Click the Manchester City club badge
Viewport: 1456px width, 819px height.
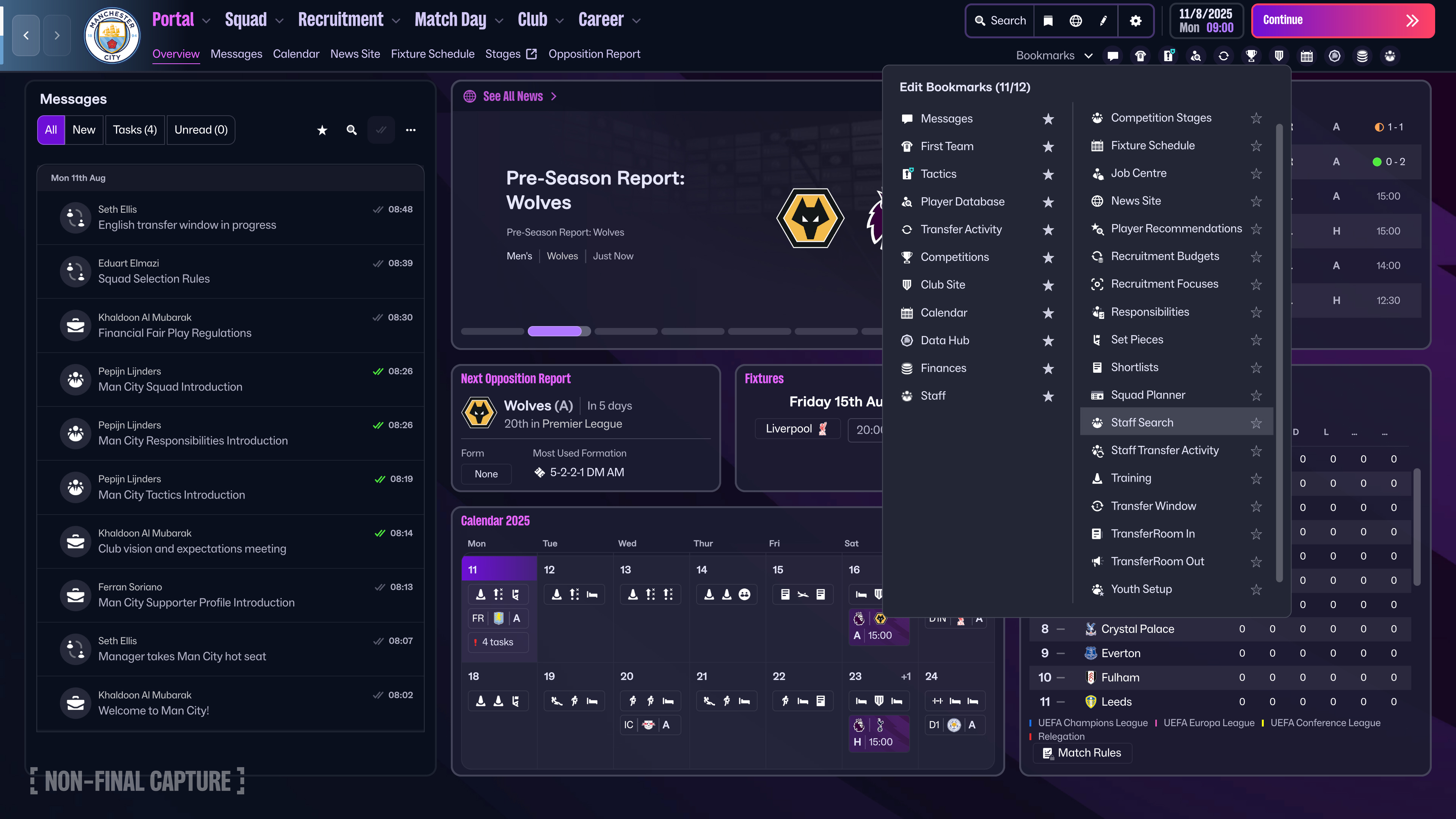(x=112, y=36)
